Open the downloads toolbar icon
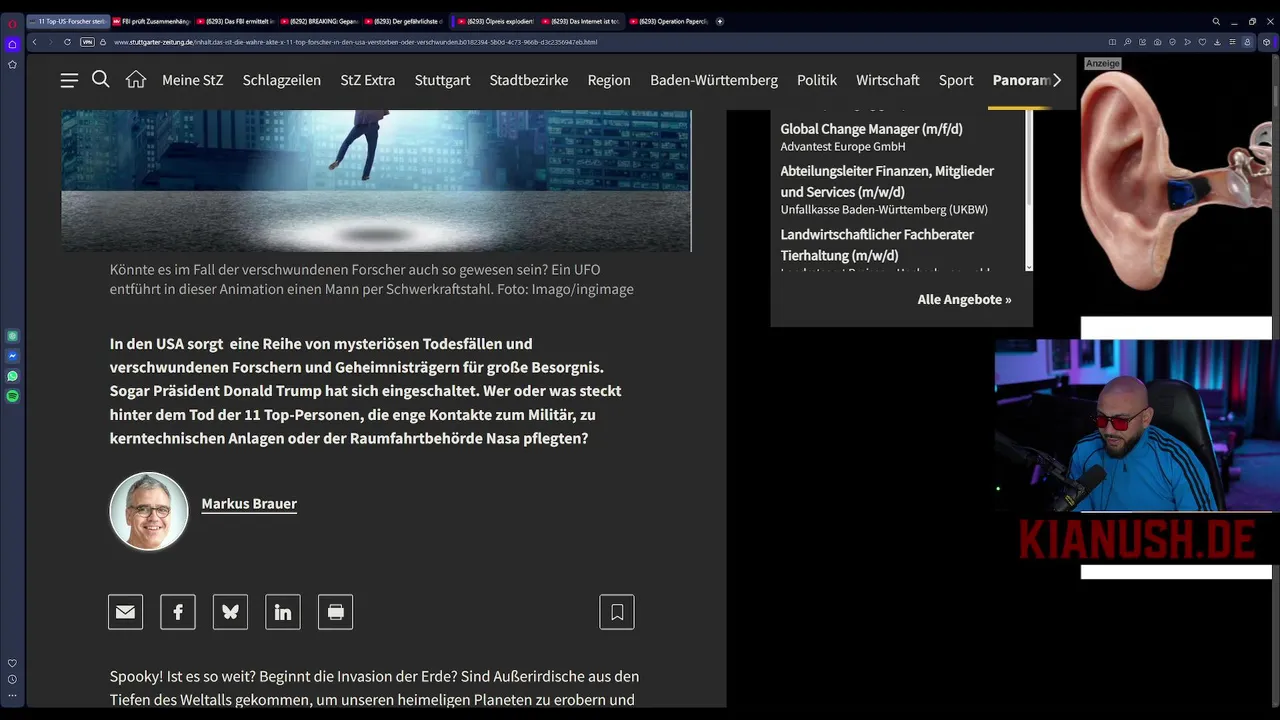 point(1217,42)
